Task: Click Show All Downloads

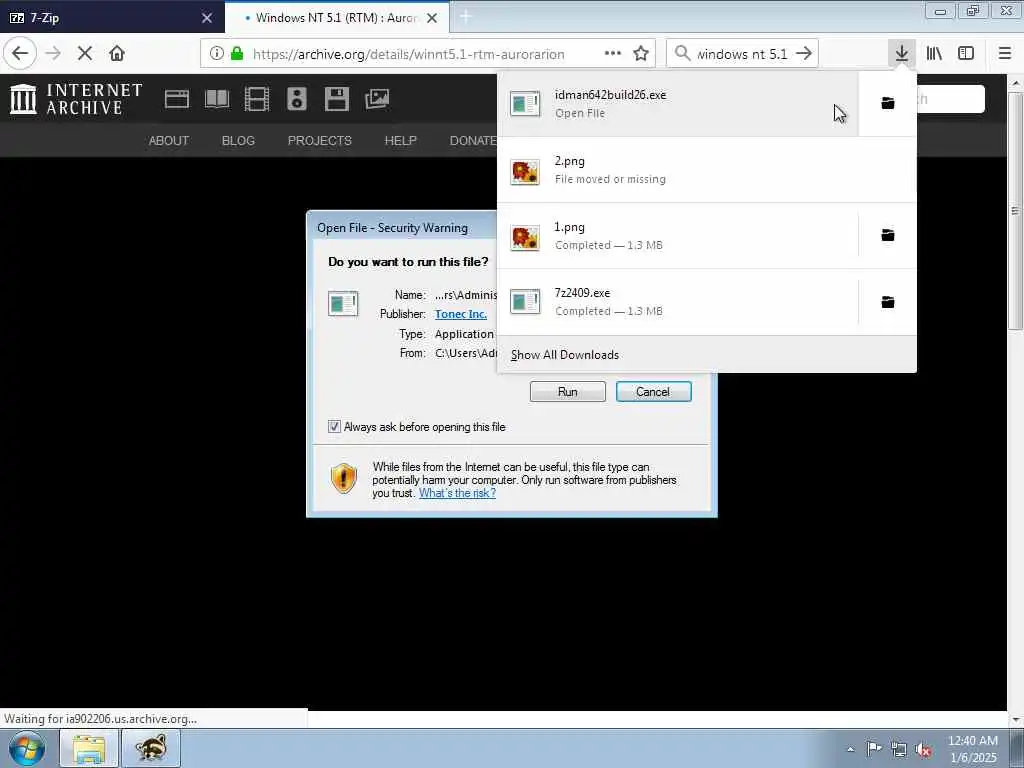Action: 565,355
